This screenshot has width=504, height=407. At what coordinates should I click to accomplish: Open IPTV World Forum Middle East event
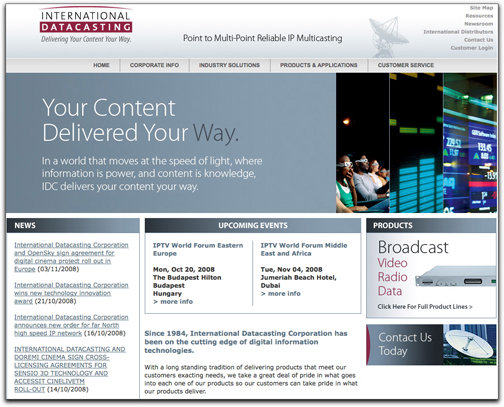304,249
